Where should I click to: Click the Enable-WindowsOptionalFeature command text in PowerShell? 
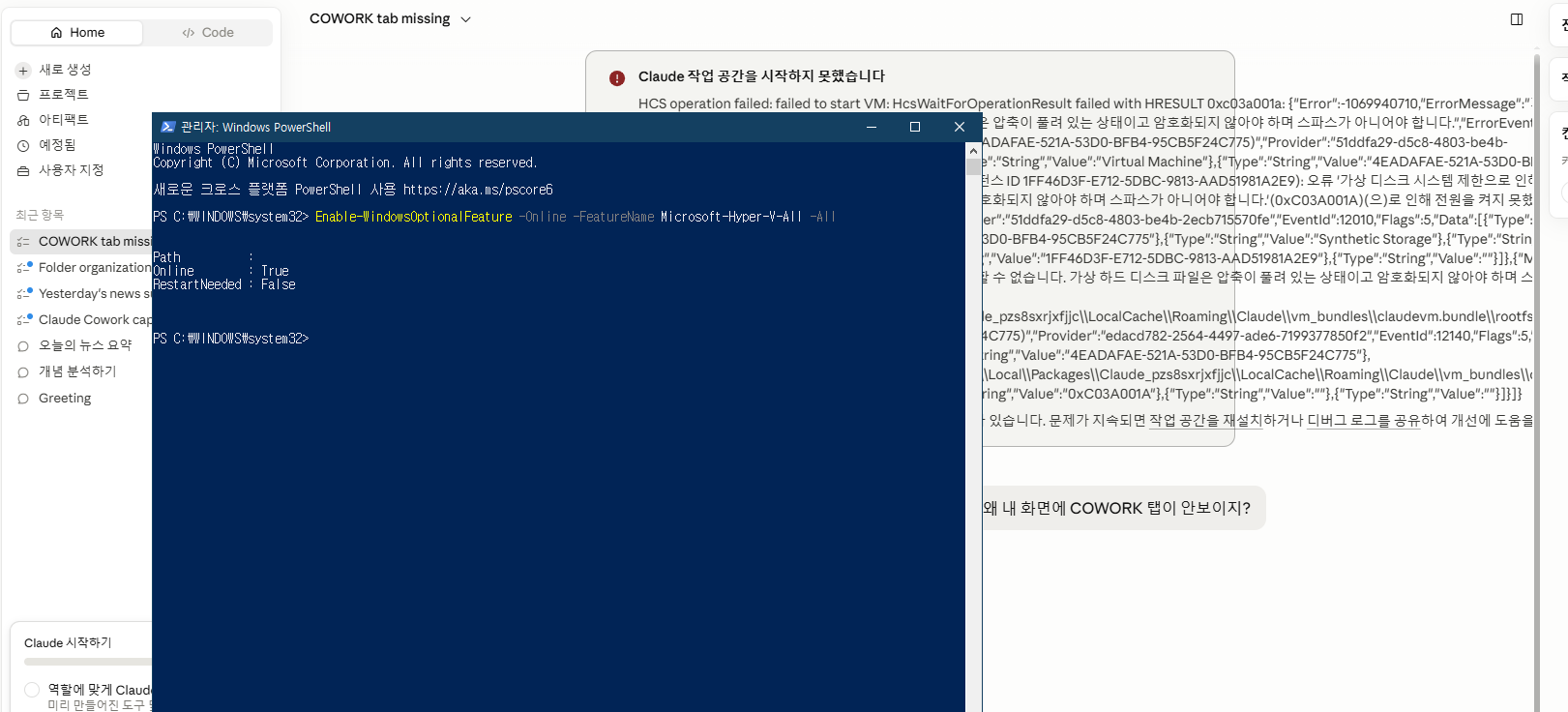pyautogui.click(x=414, y=218)
